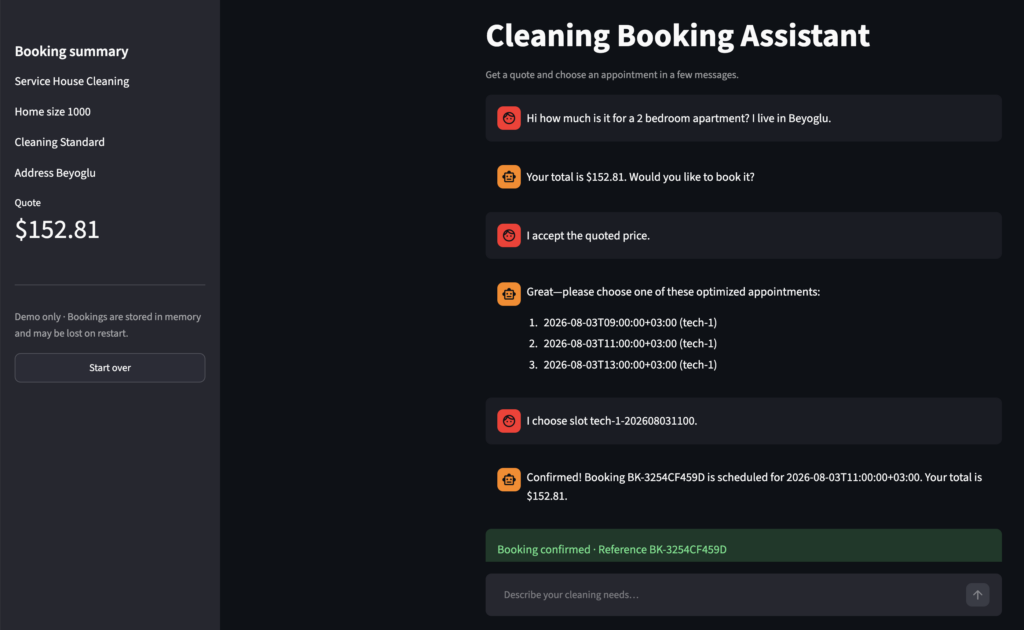The image size is (1024, 630).
Task: Click the send arrow icon in chat input
Action: coord(977,595)
